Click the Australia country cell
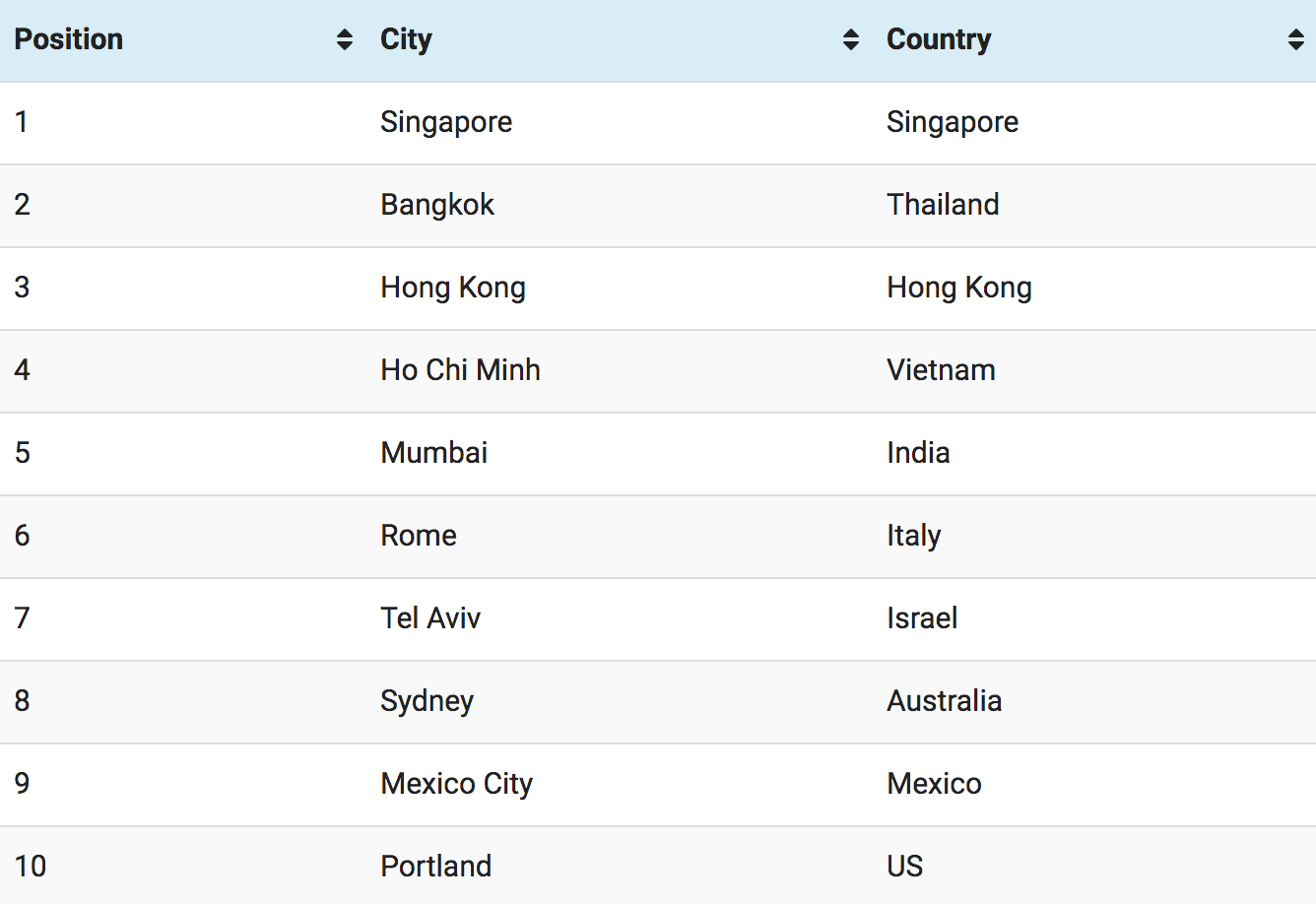 point(1094,702)
